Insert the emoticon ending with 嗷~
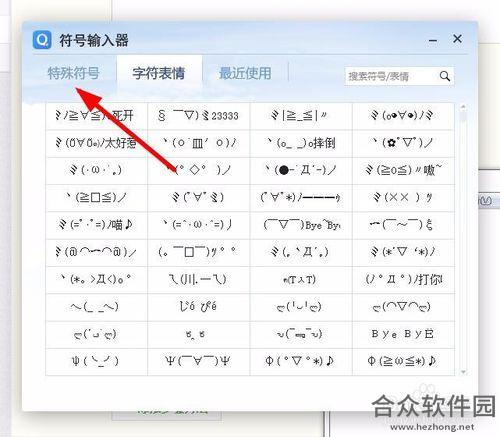 (403, 171)
